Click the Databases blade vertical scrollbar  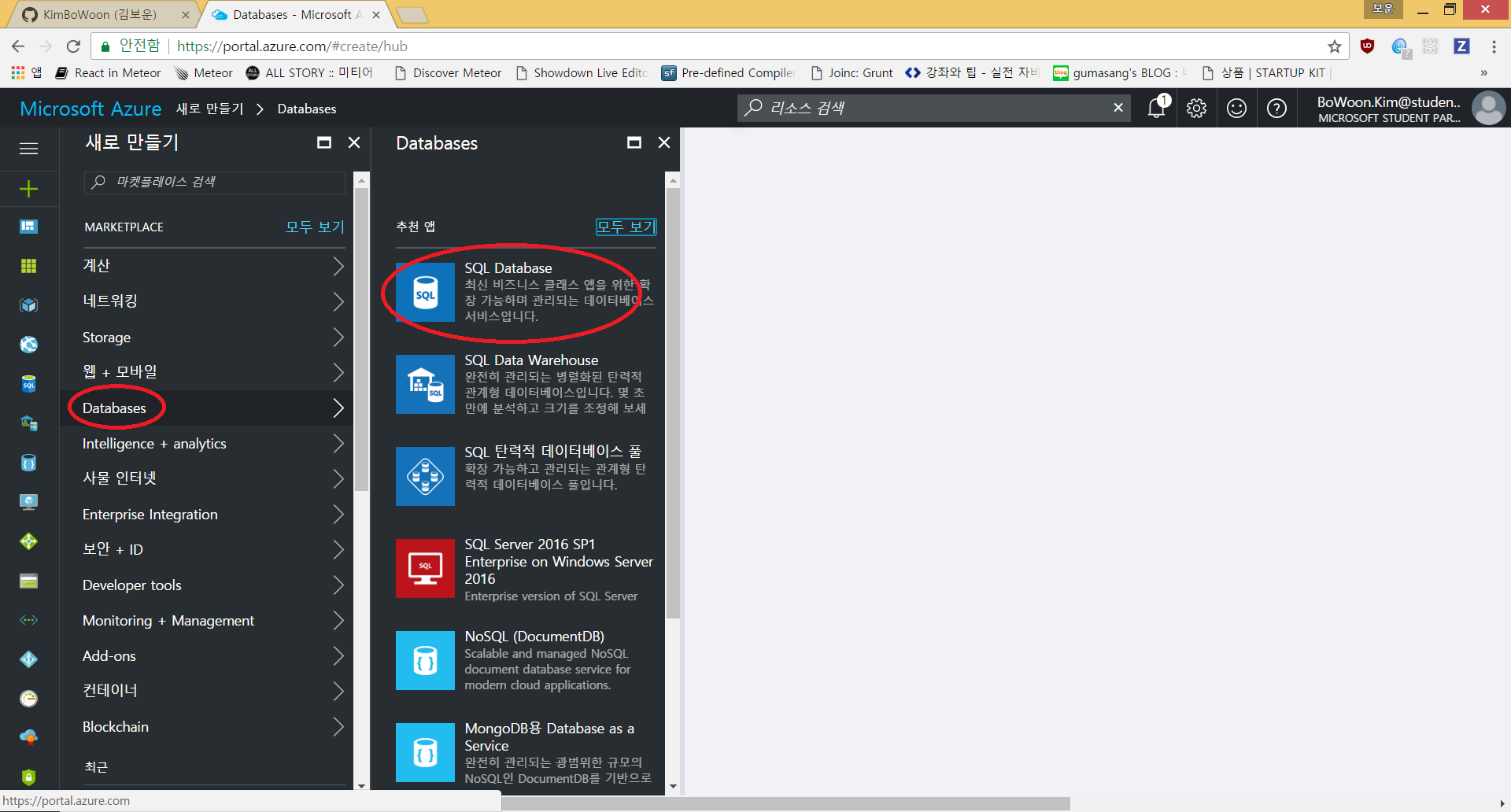[x=673, y=403]
